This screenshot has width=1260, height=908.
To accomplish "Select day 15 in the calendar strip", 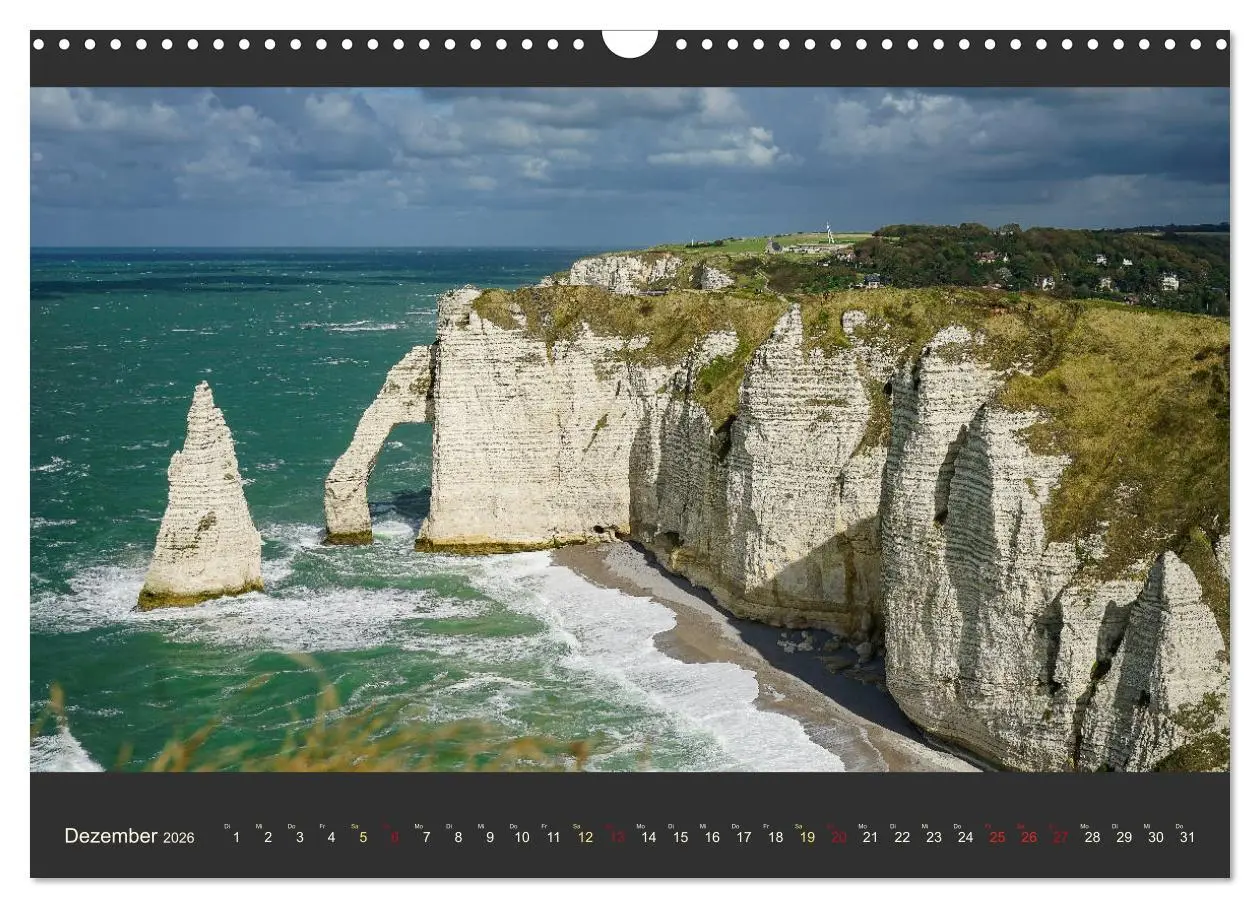I will [x=680, y=838].
